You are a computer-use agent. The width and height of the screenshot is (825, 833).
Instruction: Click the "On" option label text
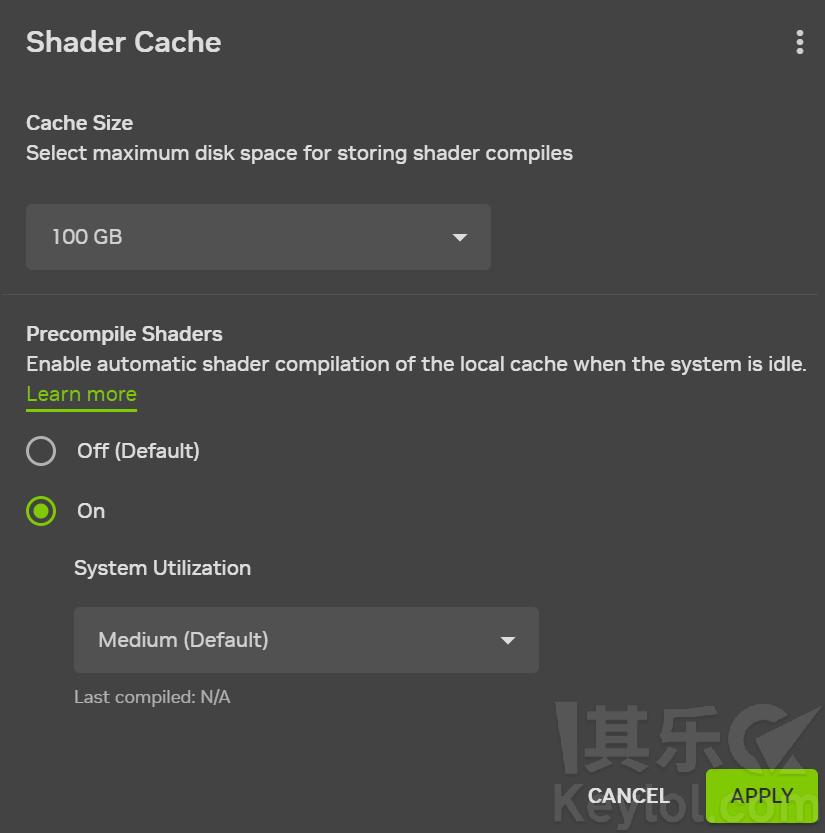pos(91,511)
